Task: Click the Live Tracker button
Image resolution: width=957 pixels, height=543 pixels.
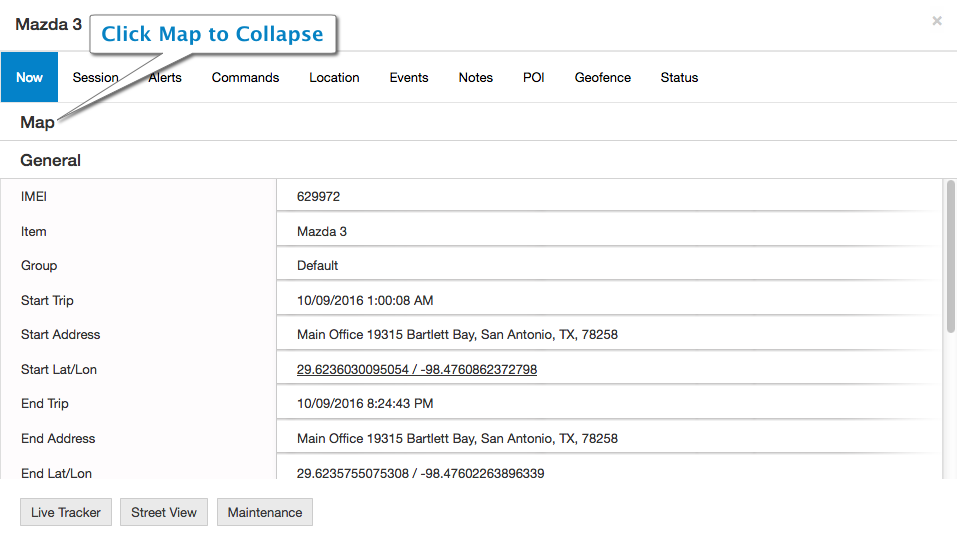Action: pyautogui.click(x=66, y=512)
